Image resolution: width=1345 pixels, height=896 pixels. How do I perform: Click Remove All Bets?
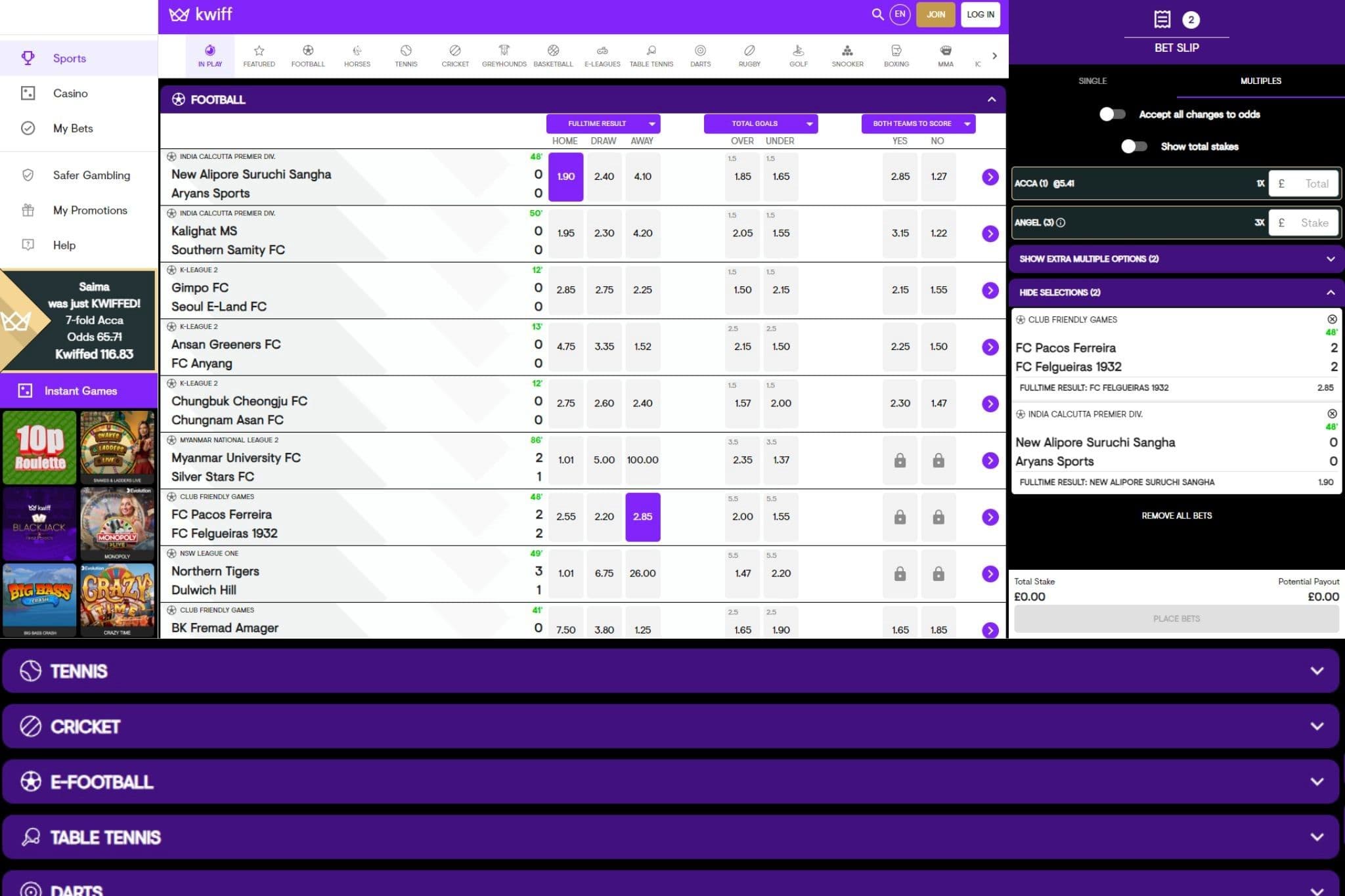click(1176, 515)
